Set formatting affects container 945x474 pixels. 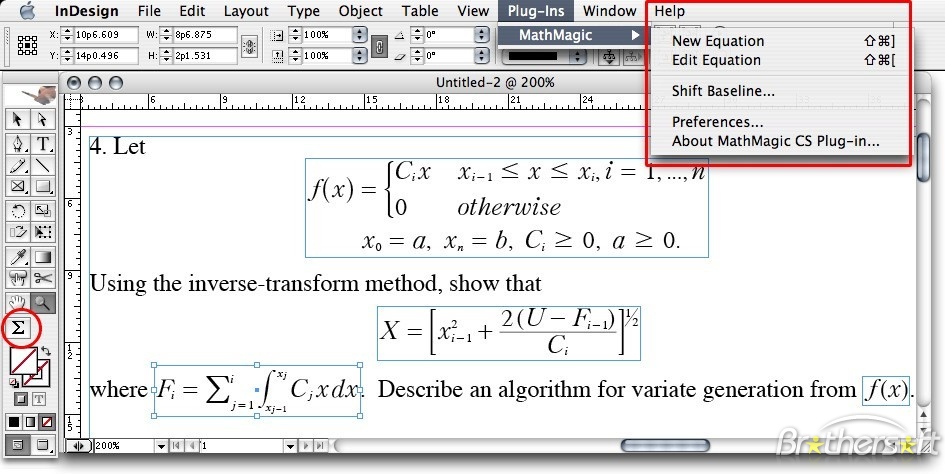point(20,399)
